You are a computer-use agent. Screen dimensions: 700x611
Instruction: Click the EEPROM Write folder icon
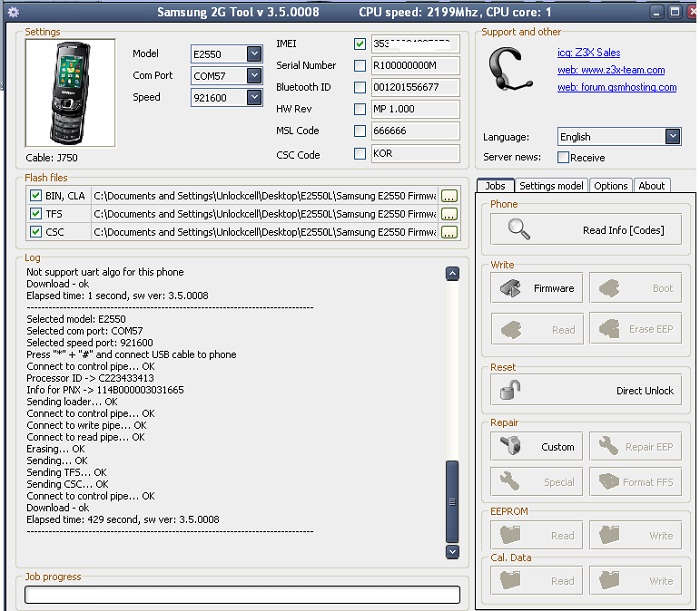pyautogui.click(x=609, y=535)
